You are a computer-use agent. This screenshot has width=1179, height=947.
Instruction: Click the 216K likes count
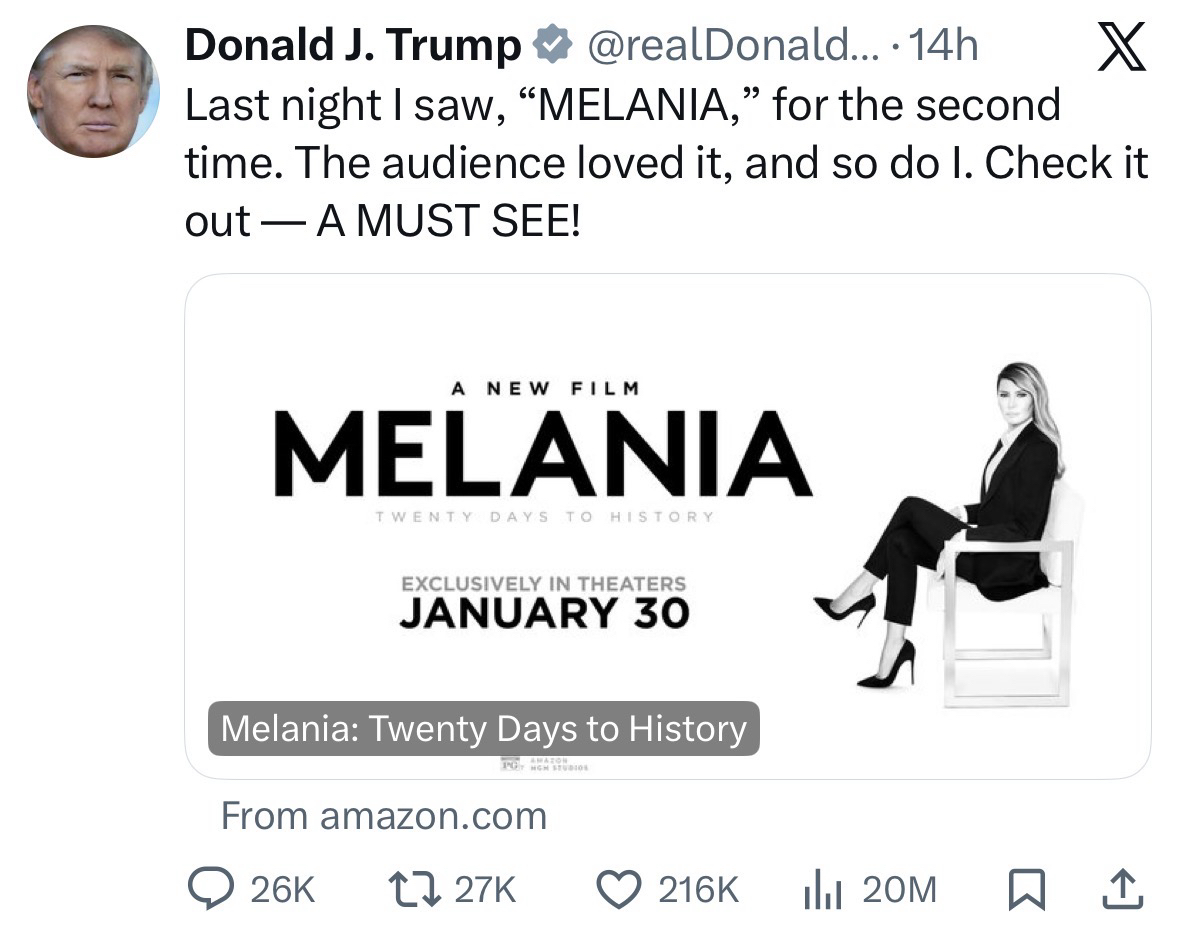point(698,889)
